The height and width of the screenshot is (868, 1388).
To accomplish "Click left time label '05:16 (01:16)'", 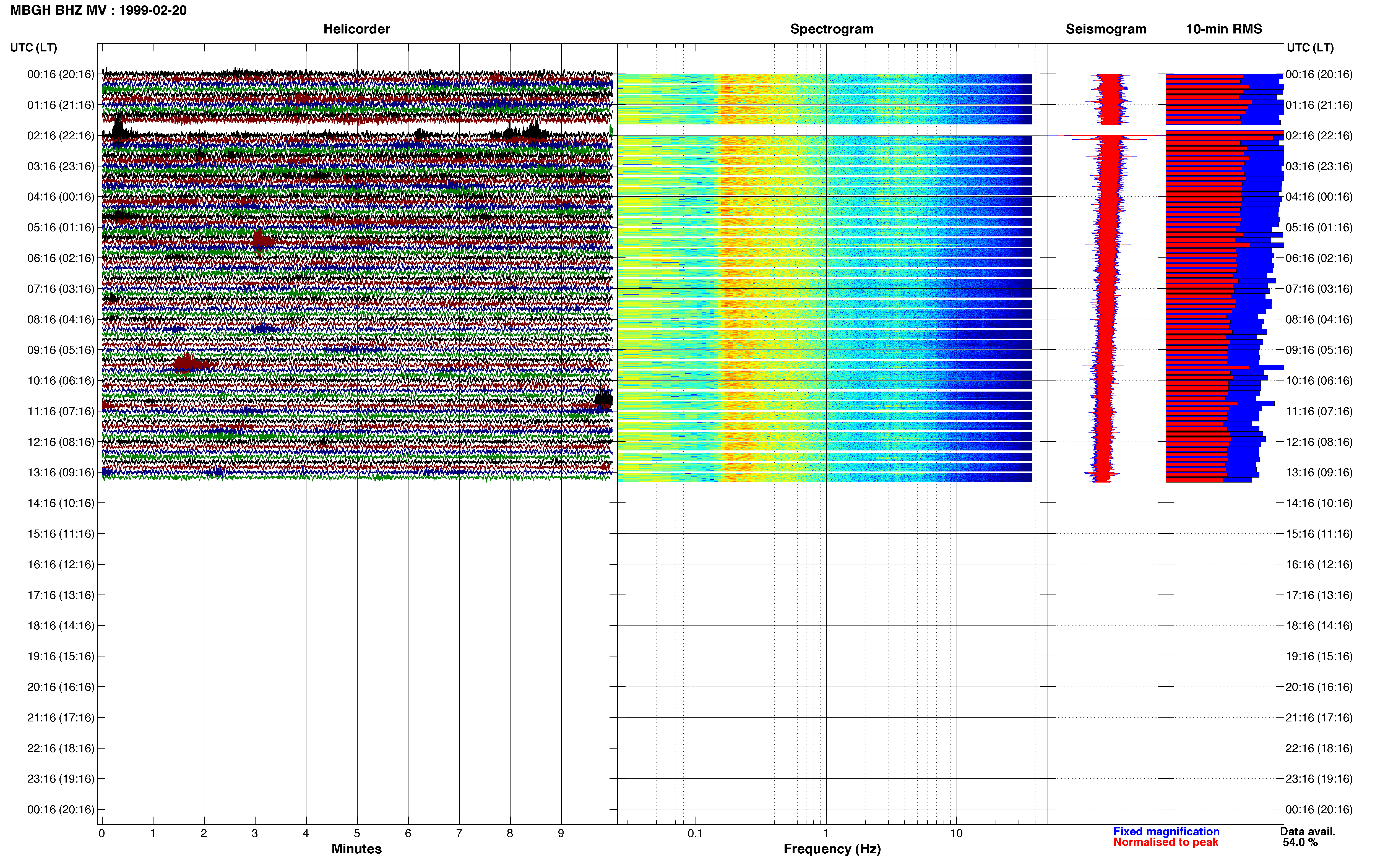I will (x=60, y=227).
